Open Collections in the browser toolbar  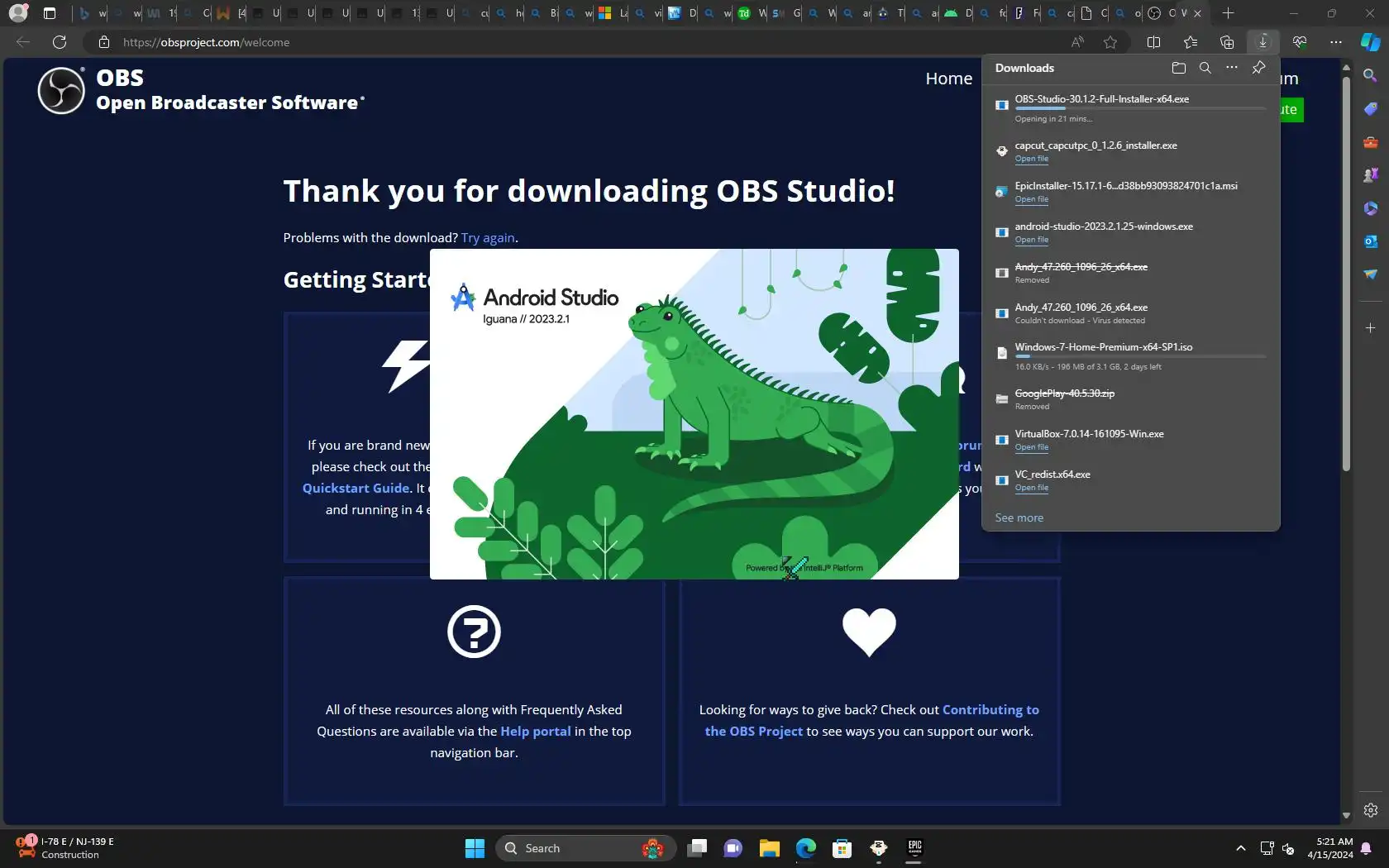tap(1227, 42)
